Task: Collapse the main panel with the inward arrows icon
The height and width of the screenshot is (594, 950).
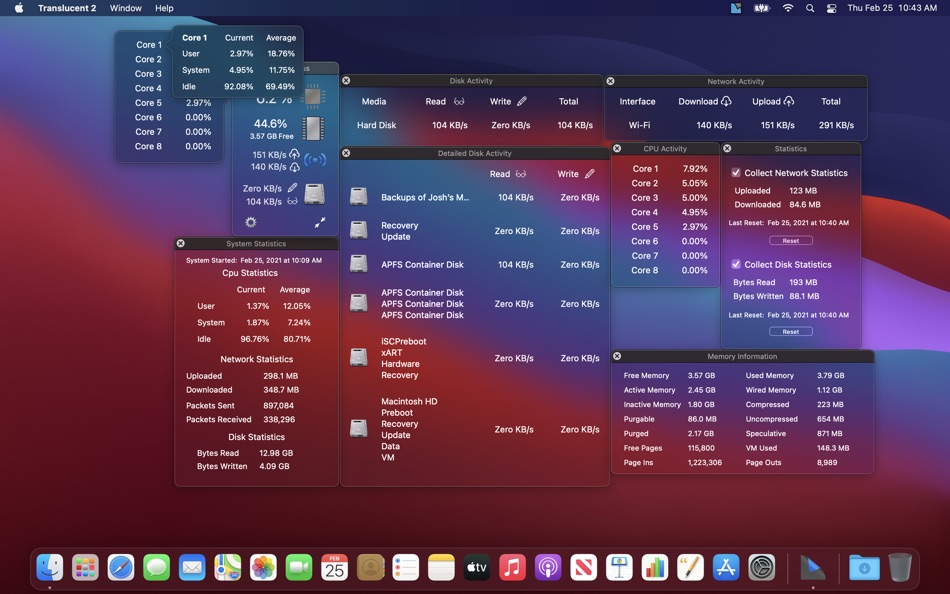Action: (320, 222)
